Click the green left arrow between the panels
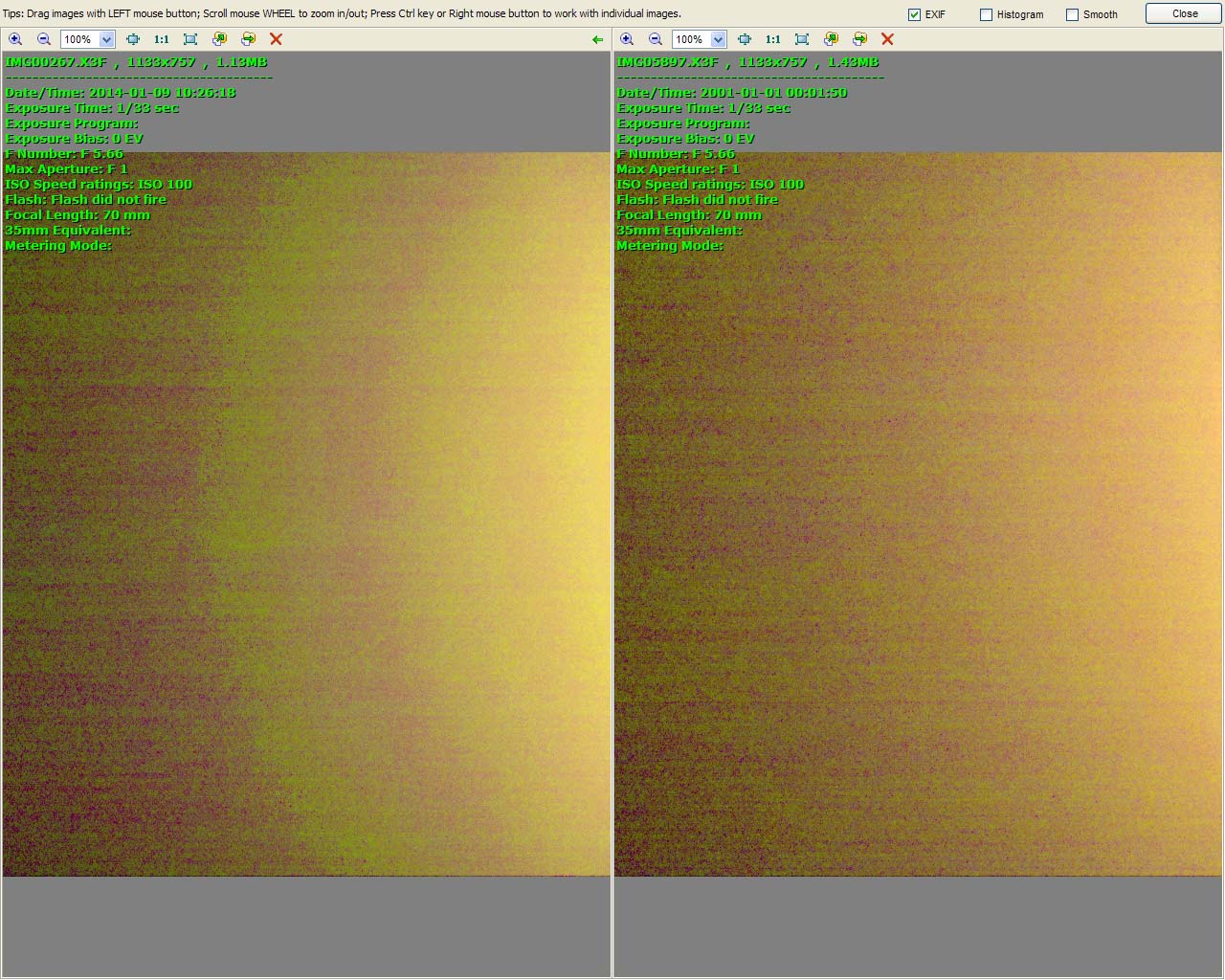Image resolution: width=1225 pixels, height=980 pixels. (x=598, y=39)
